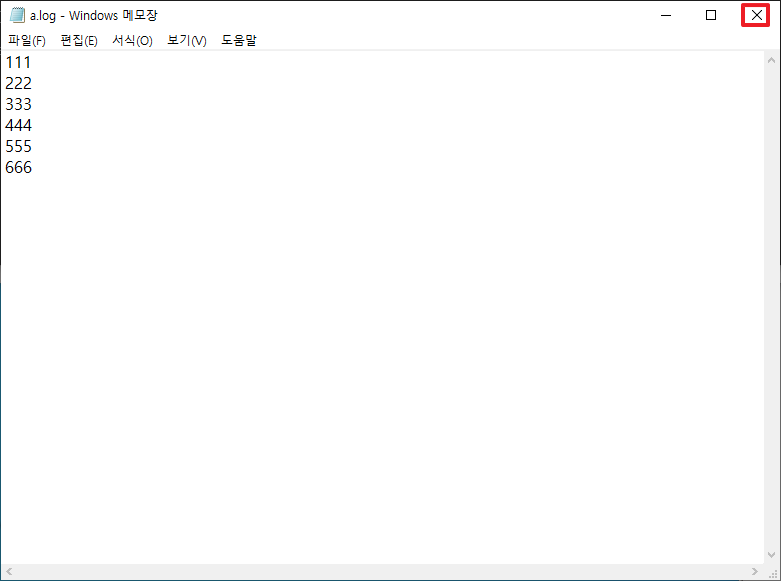Open the 보기(V) menu

tap(186, 40)
